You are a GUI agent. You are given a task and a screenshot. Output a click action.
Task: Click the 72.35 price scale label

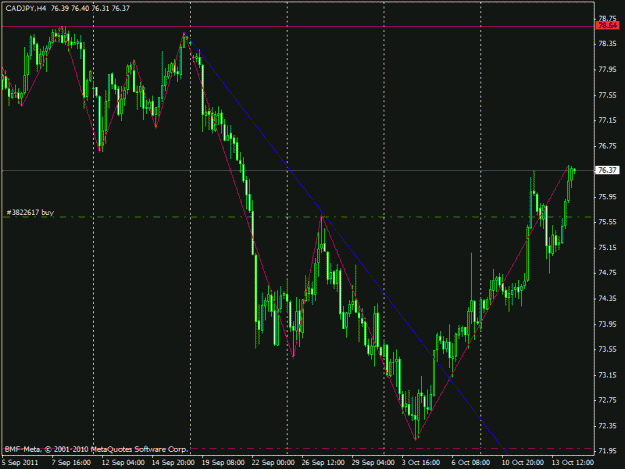tap(607, 426)
